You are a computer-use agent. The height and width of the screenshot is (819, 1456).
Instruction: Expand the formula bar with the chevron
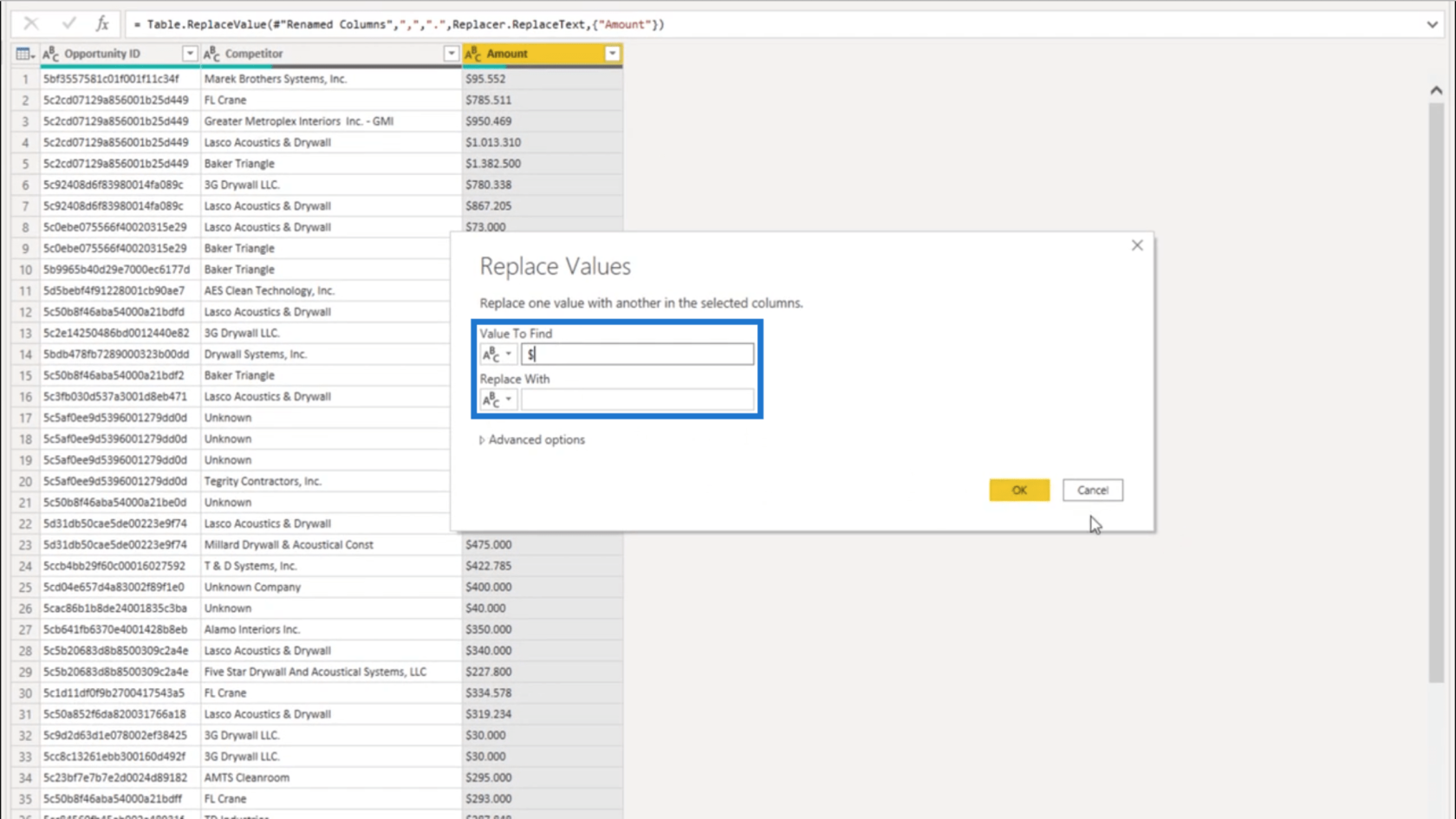[x=1432, y=24]
